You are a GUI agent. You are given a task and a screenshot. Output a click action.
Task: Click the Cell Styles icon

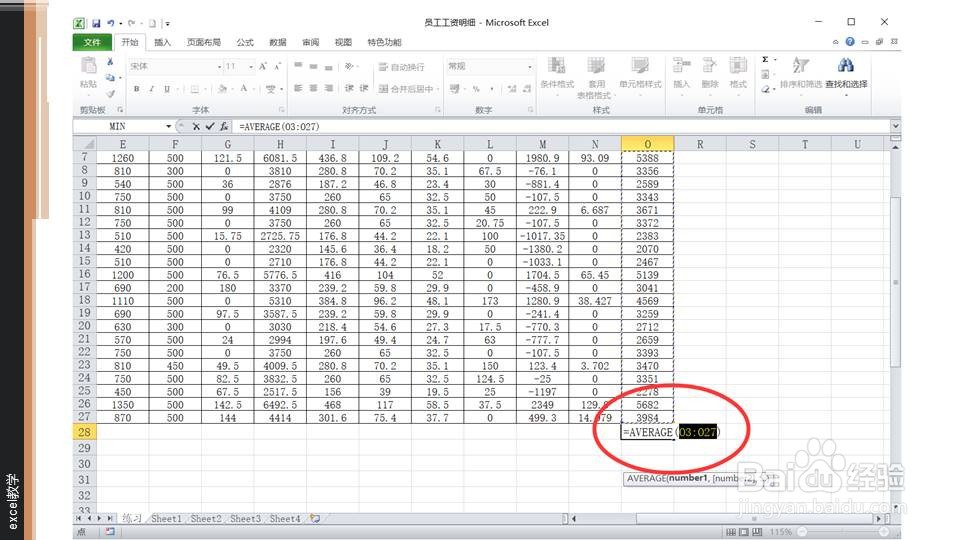point(640,66)
